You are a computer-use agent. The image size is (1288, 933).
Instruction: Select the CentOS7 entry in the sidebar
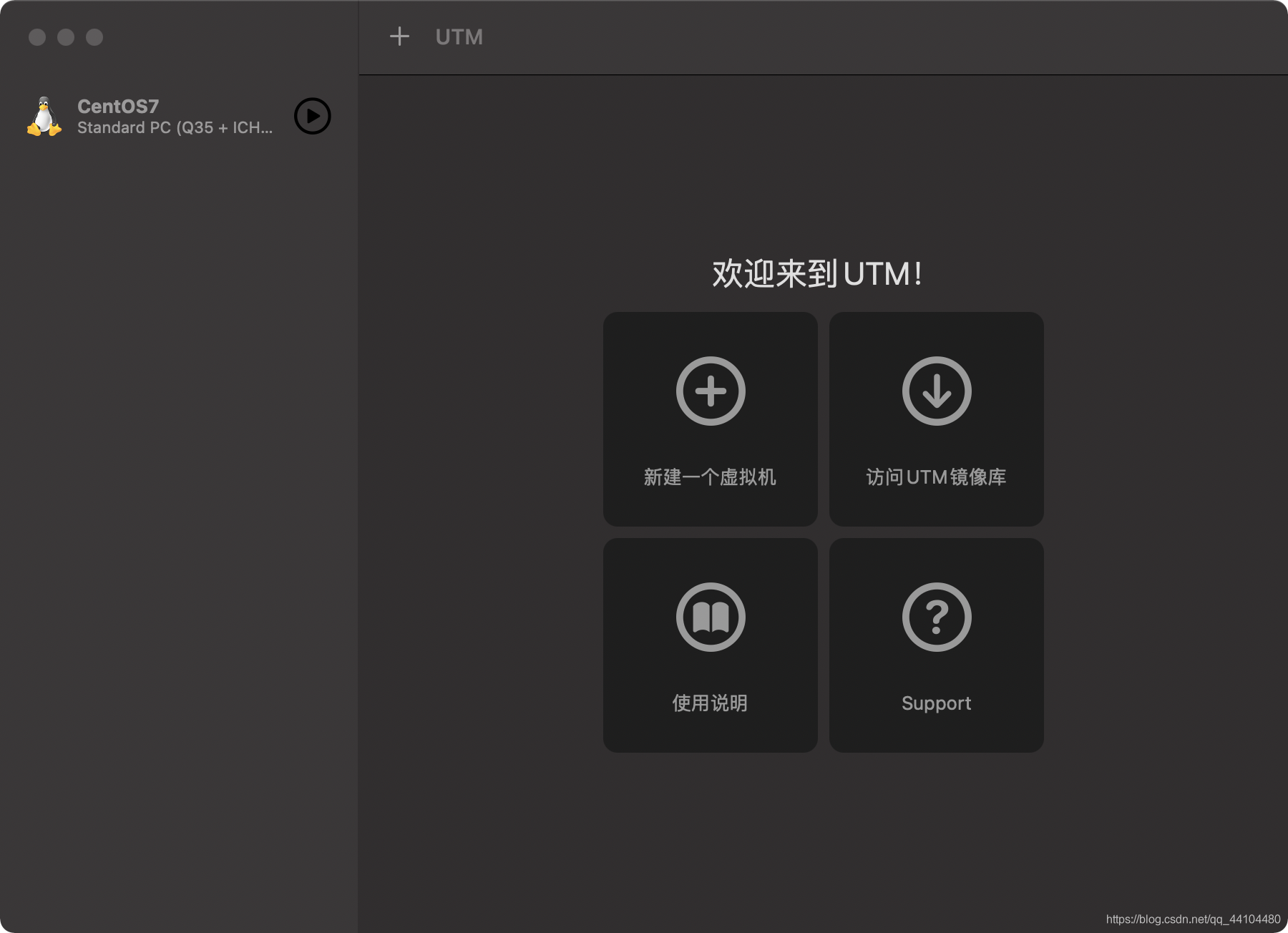179,116
